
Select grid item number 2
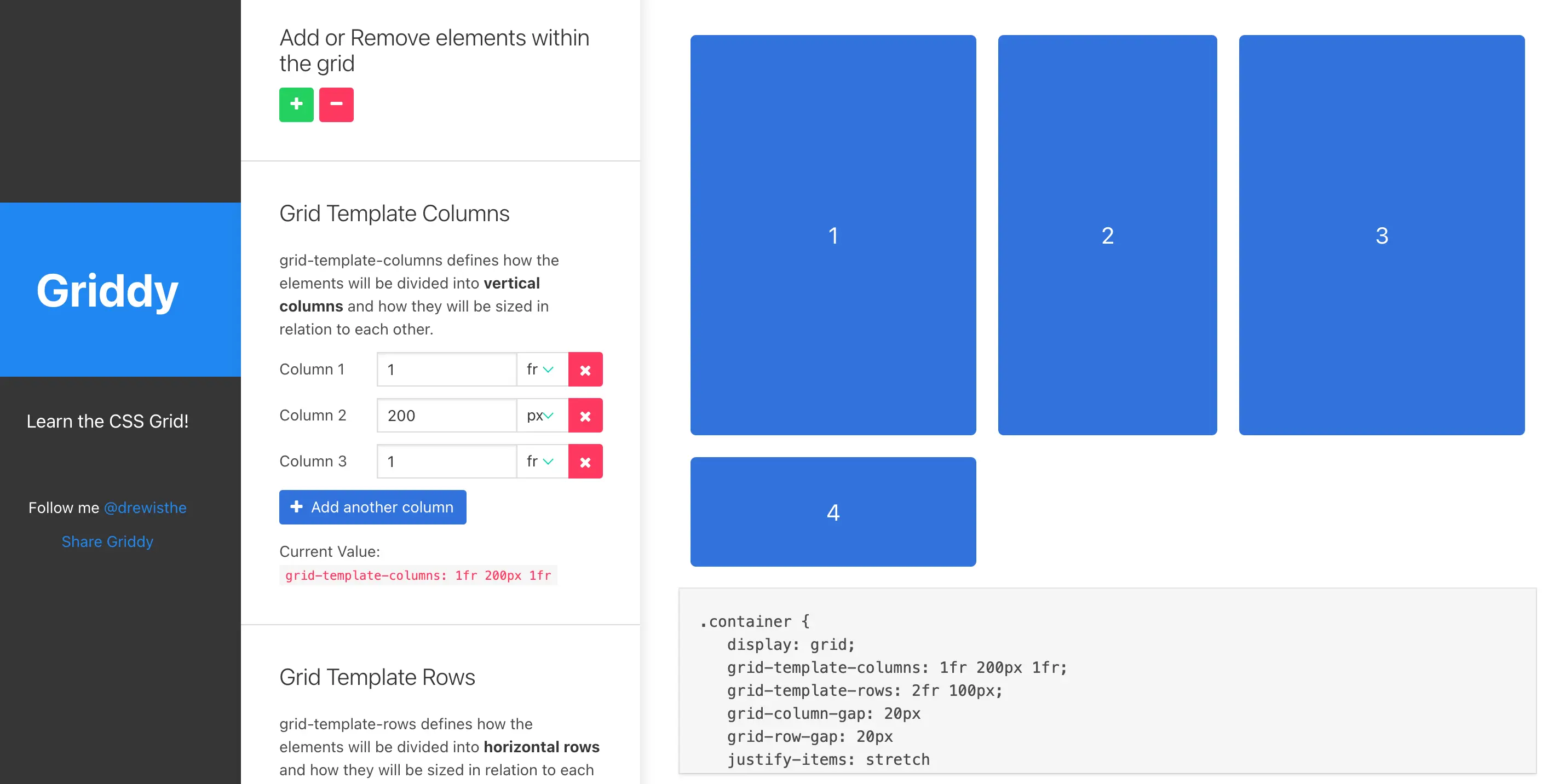(x=1107, y=235)
